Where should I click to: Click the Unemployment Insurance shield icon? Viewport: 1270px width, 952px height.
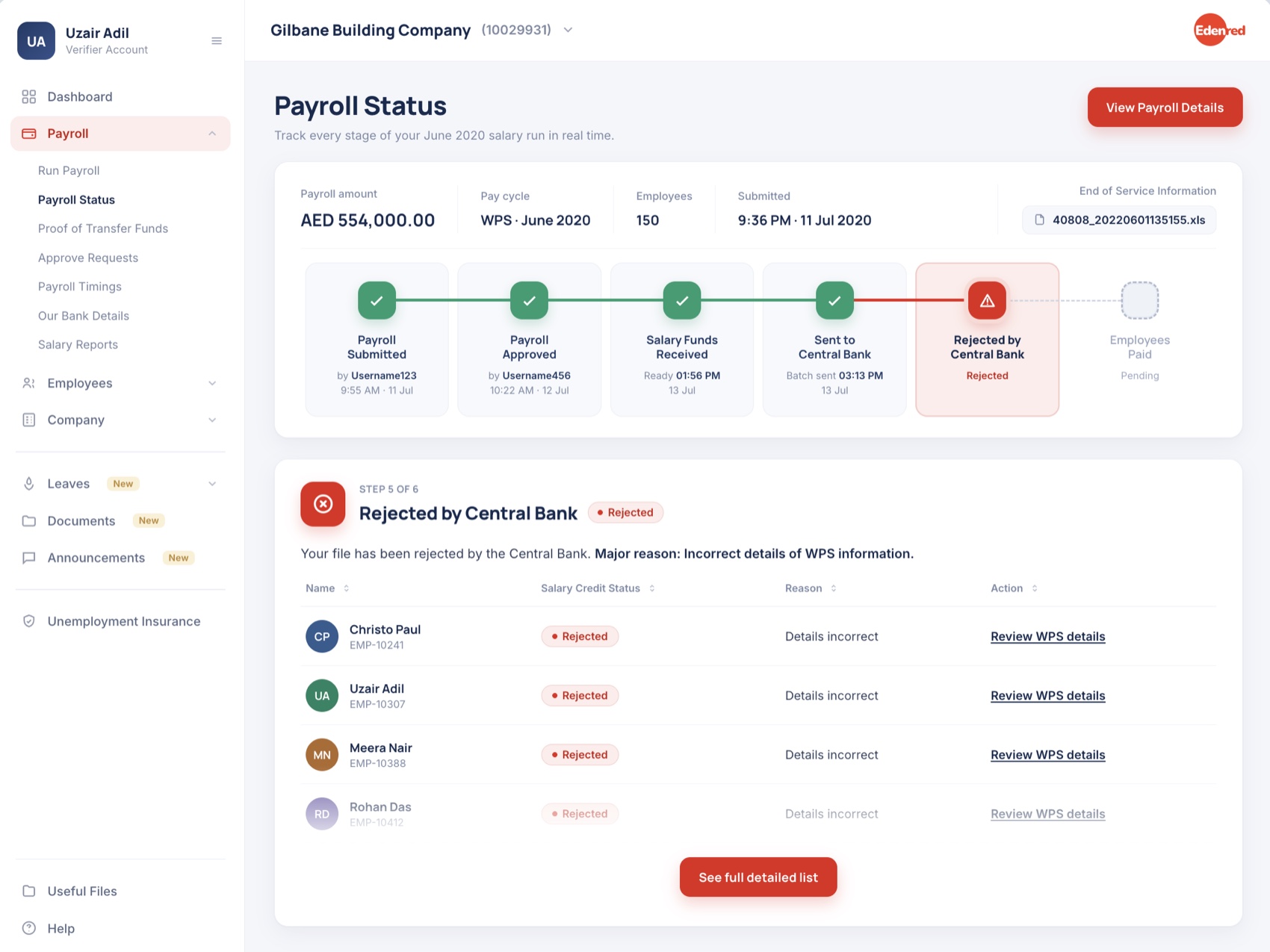pos(29,621)
